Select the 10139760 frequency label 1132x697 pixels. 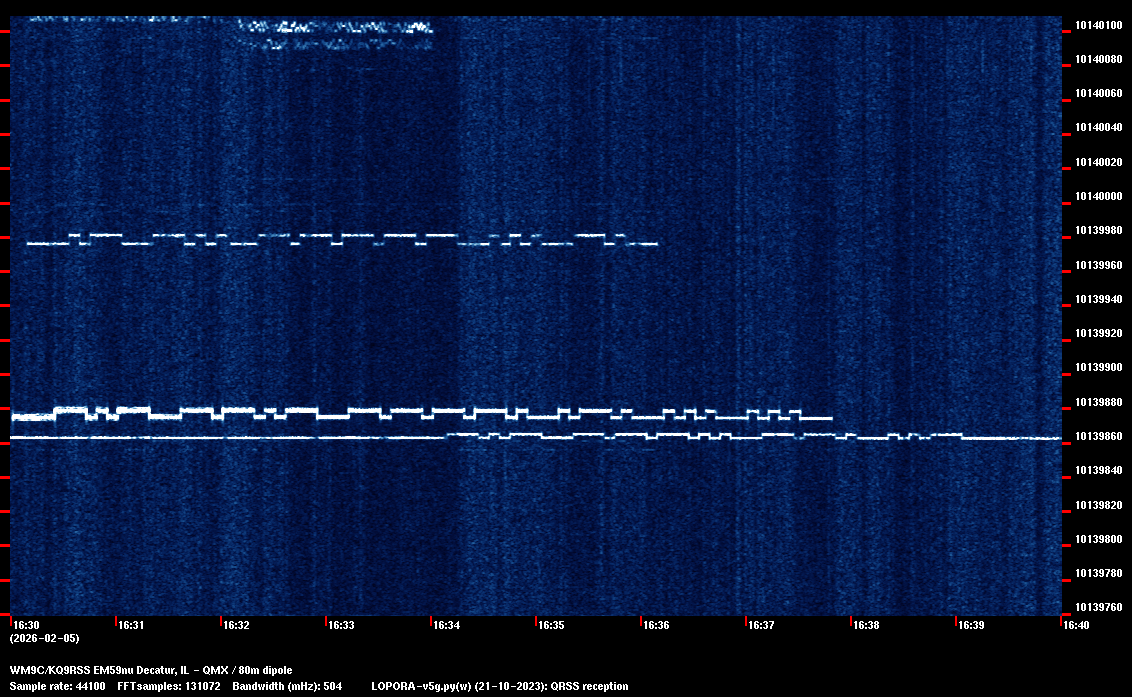pyautogui.click(x=1097, y=607)
